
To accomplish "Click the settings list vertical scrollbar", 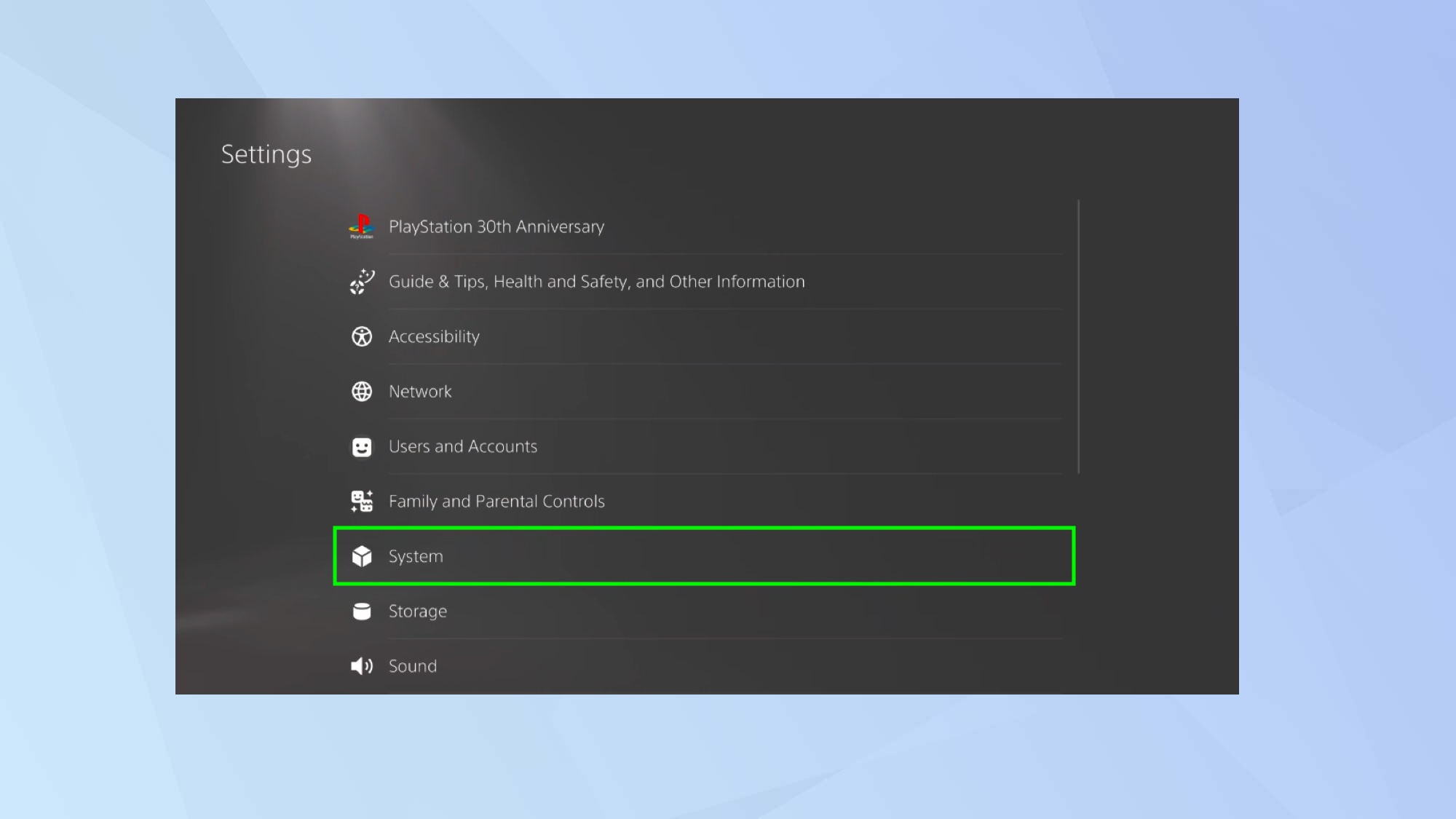I will tap(1078, 336).
